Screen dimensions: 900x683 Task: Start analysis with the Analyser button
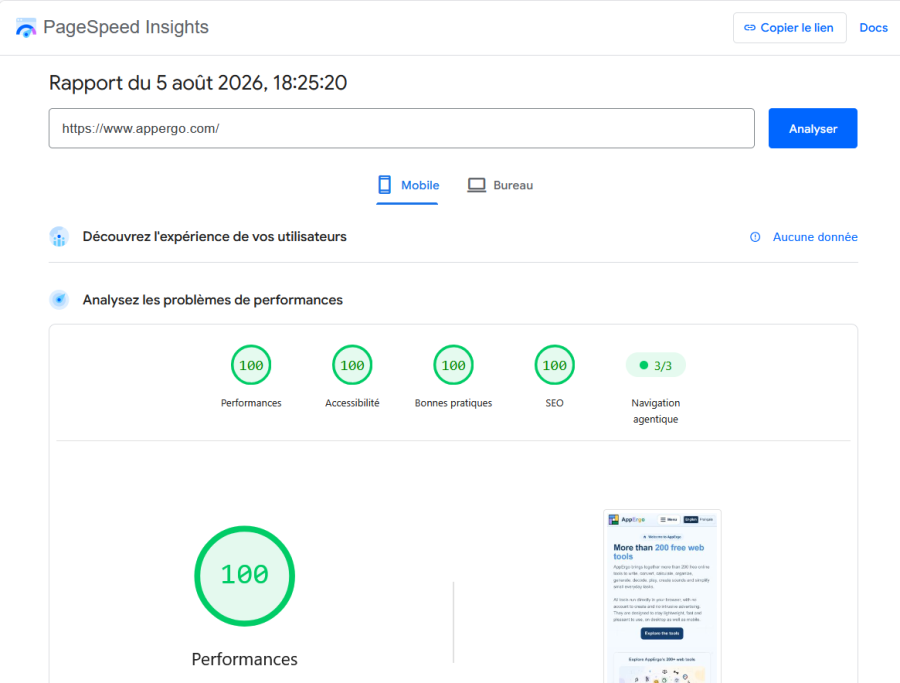[x=813, y=128]
